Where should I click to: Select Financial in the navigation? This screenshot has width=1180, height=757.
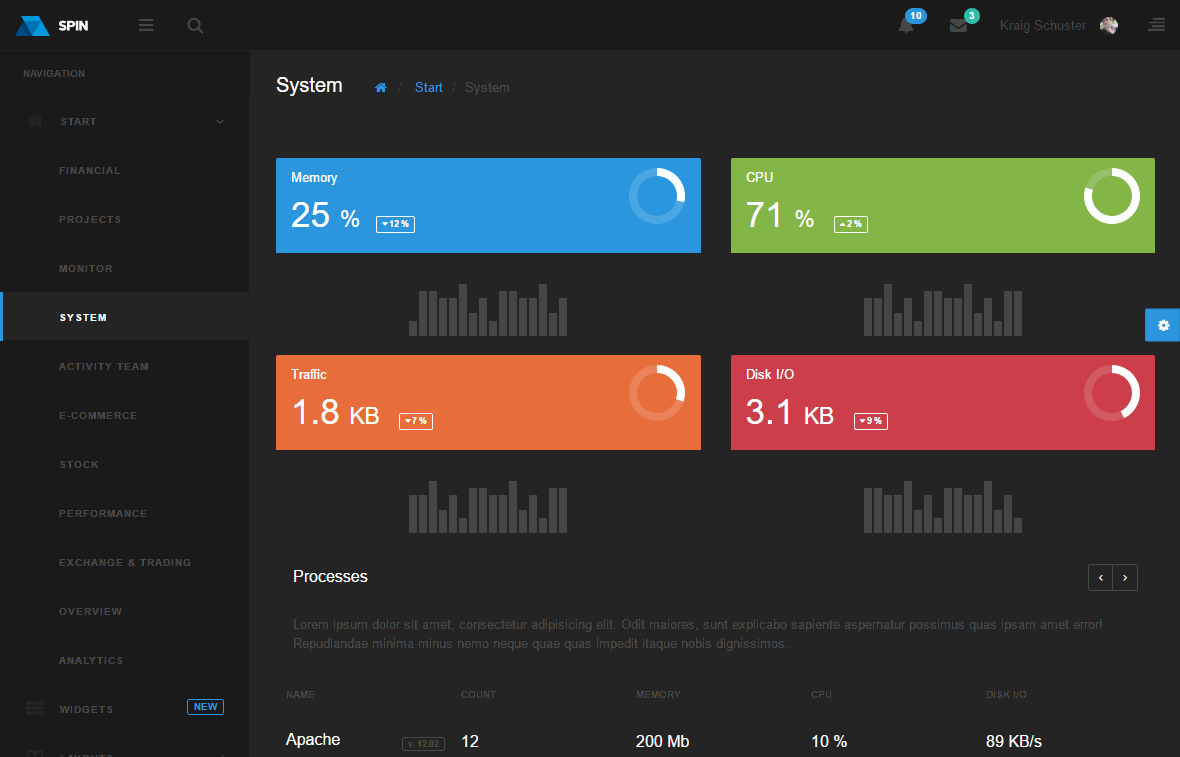coord(90,171)
